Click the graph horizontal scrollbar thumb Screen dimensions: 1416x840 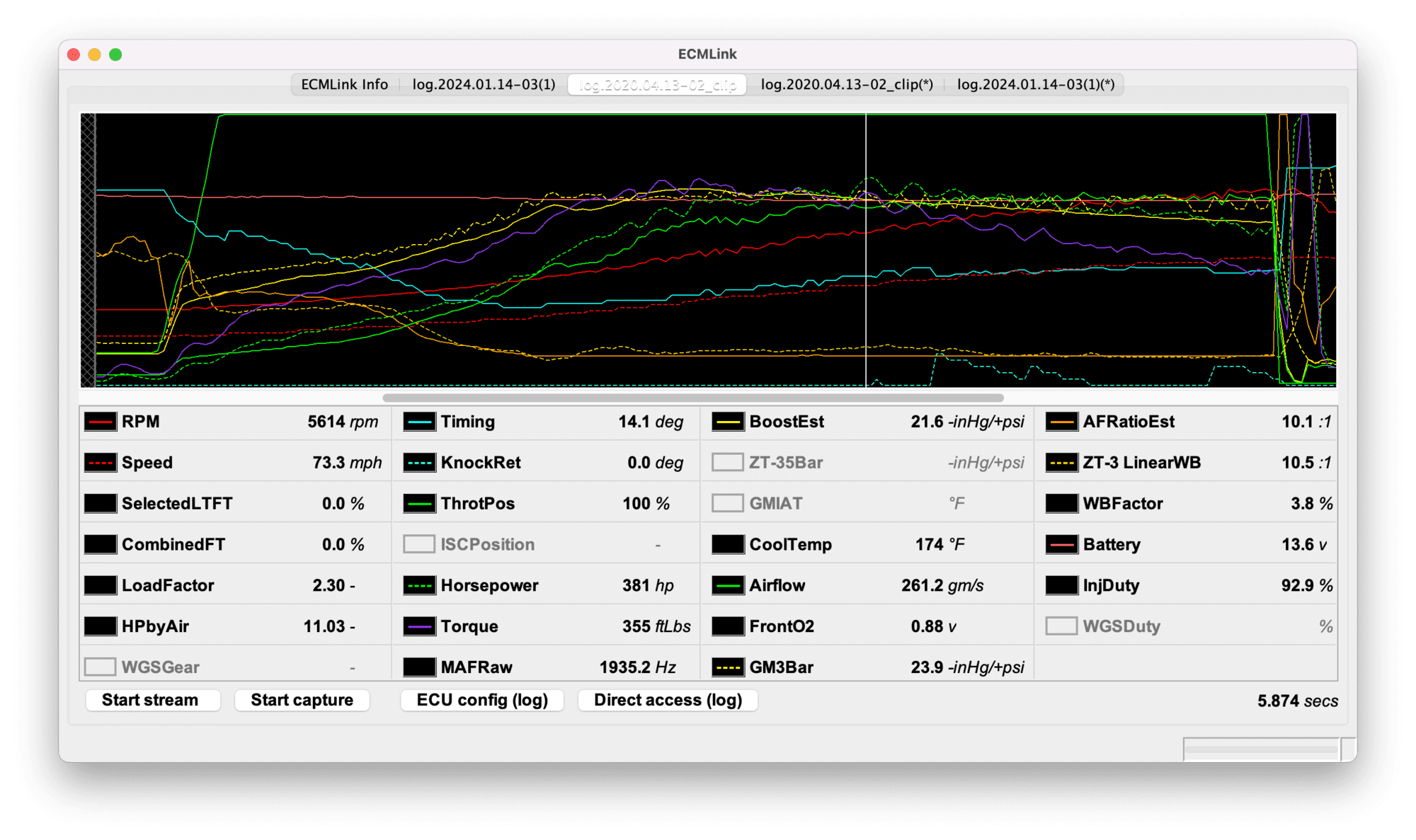(x=693, y=398)
